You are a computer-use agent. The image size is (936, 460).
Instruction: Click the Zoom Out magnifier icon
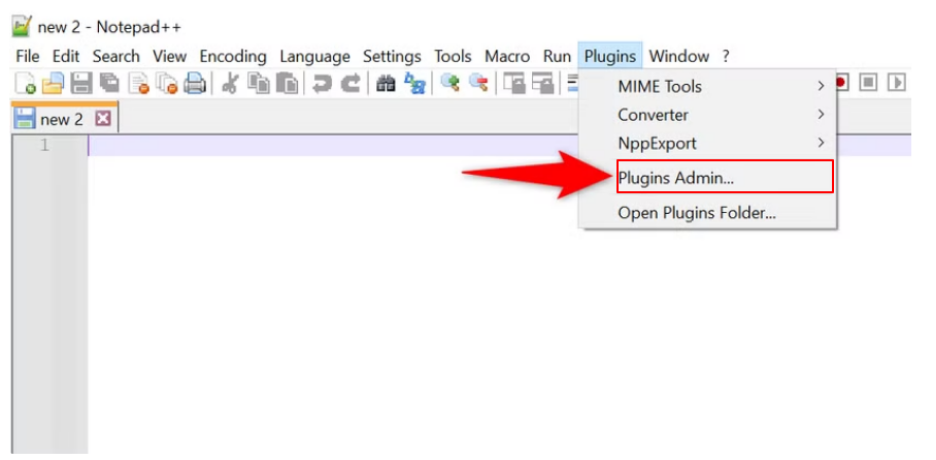(478, 84)
